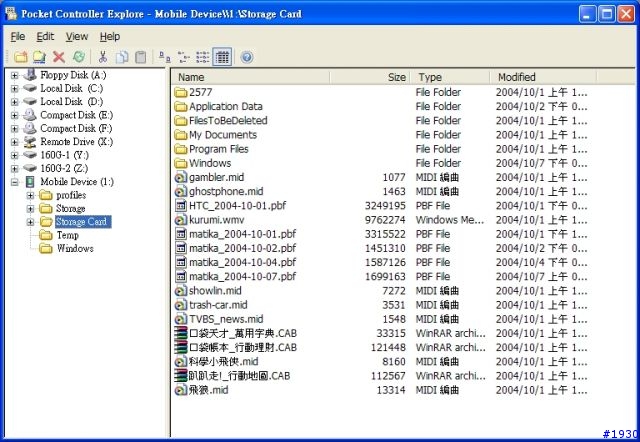
Task: Select the Storage Card tree item
Action: click(x=81, y=222)
